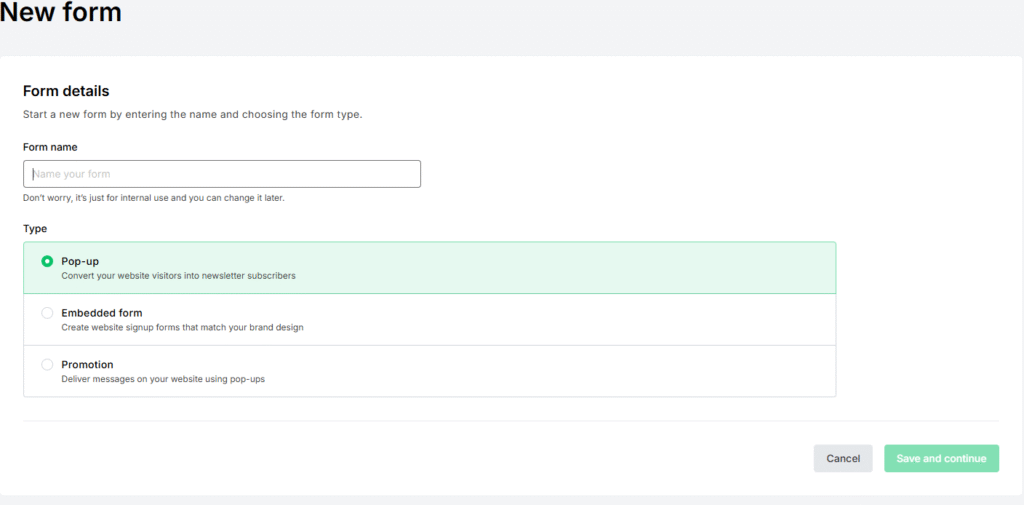Select the Pop-up radio button
Image resolution: width=1024 pixels, height=505 pixels.
pyautogui.click(x=47, y=261)
